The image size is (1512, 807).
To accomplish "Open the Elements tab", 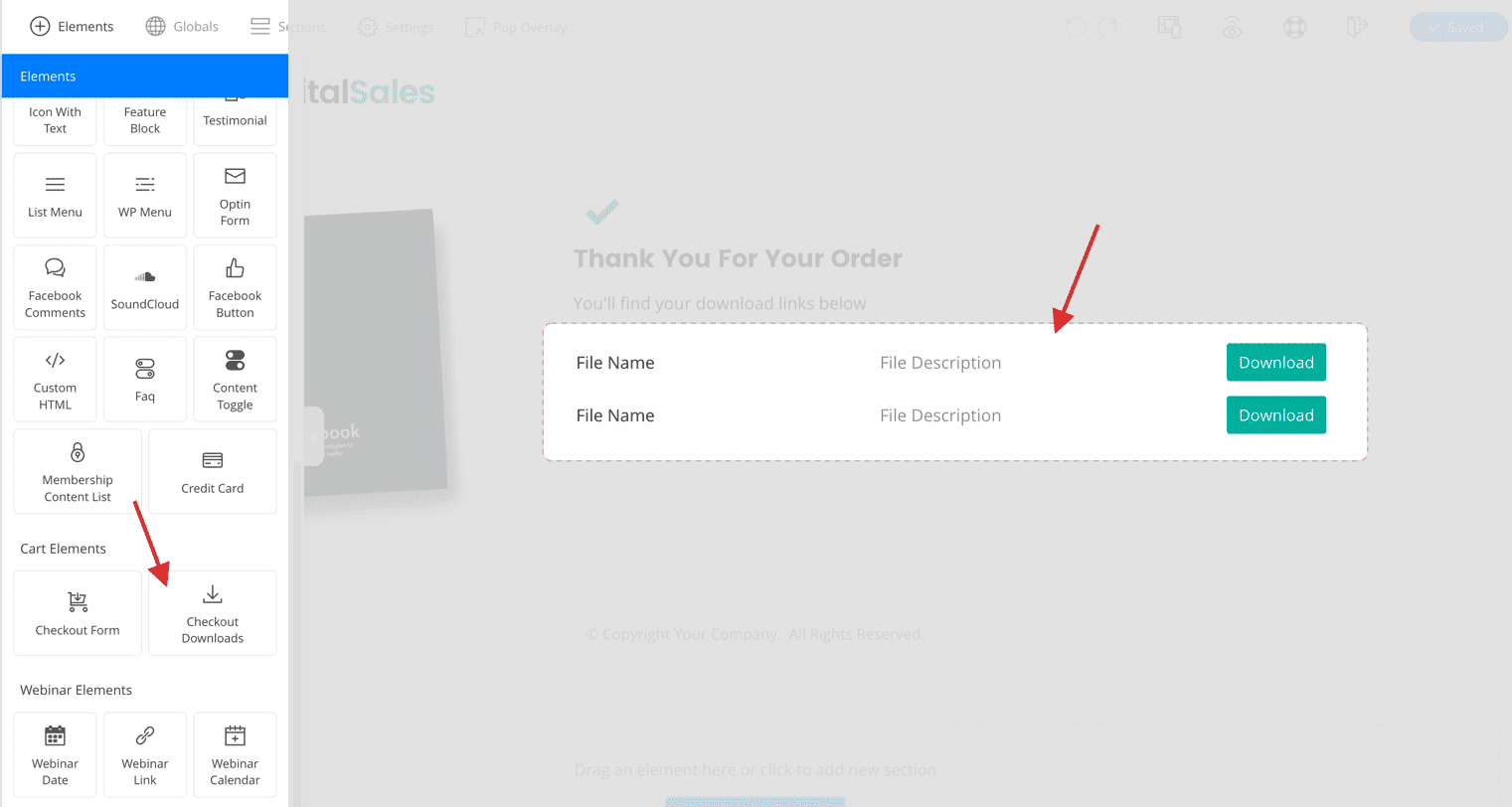I will (x=72, y=27).
